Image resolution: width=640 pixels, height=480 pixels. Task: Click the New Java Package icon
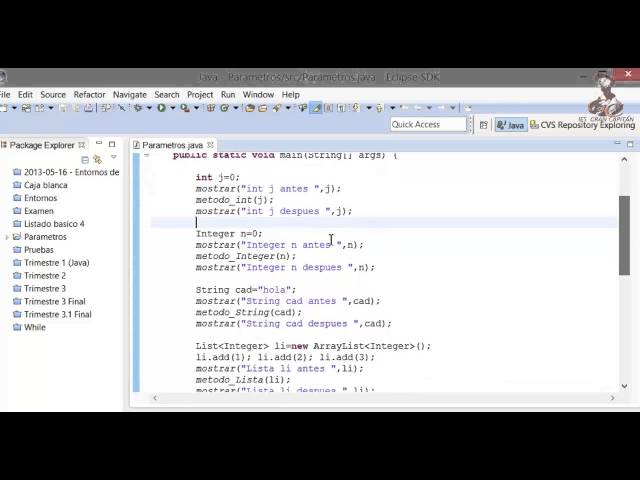click(211, 108)
